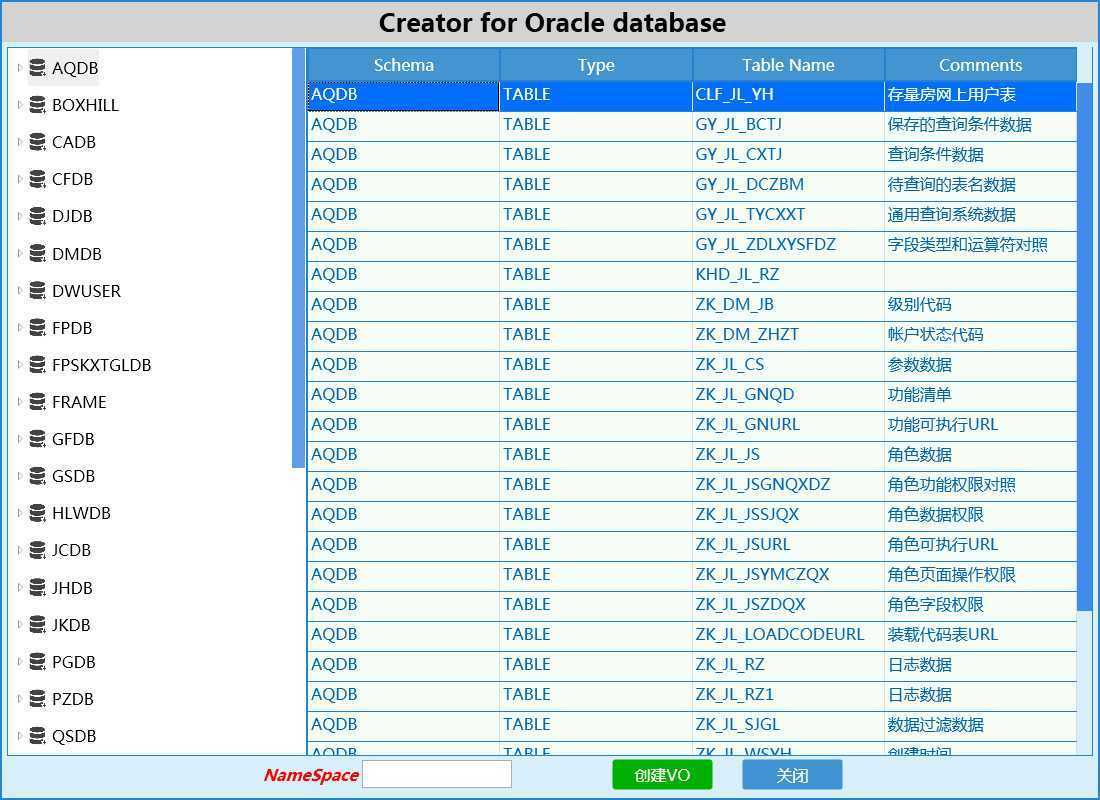This screenshot has width=1100, height=800.
Task: Select the ZK_JL_RZ1 table row
Action: (x=692, y=695)
